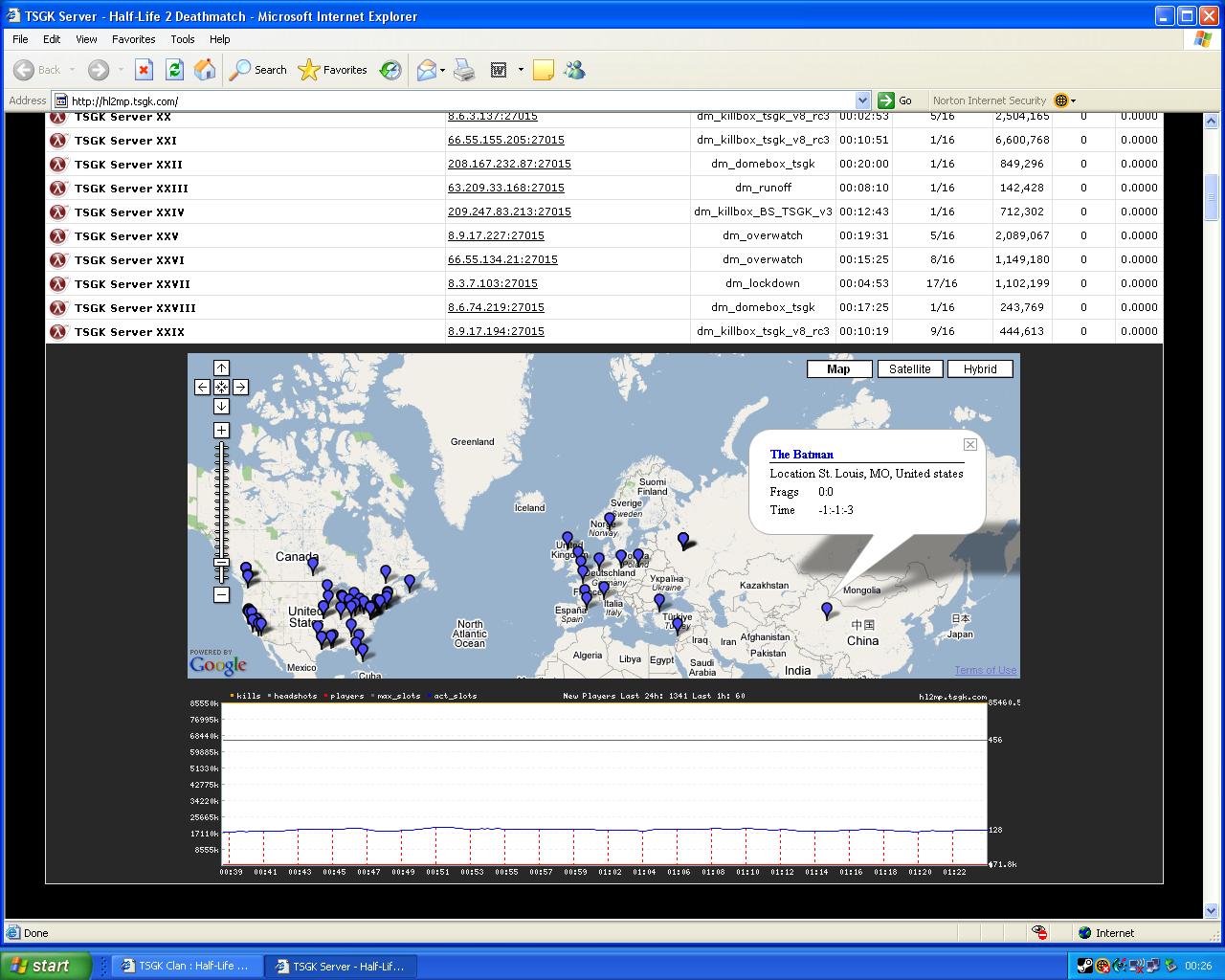1225x980 pixels.
Task: Pan the map up with arrow
Action: click(221, 368)
